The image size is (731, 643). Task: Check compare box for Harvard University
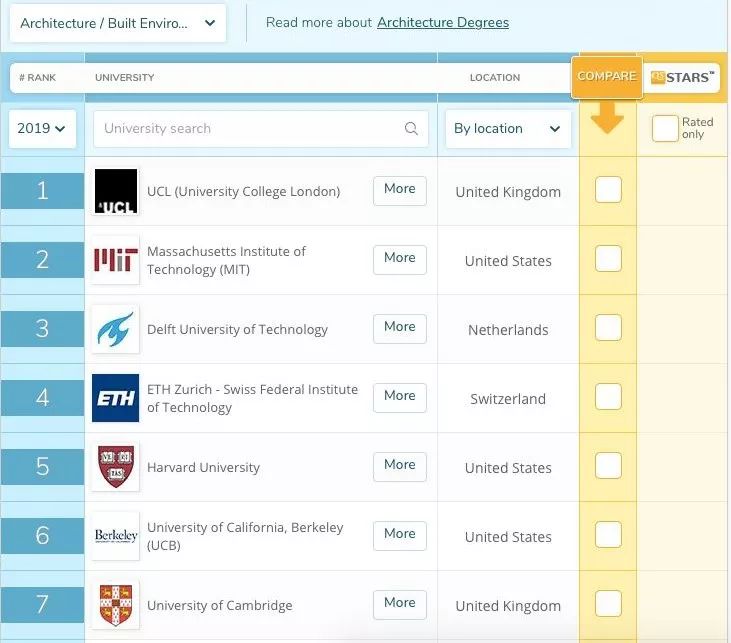click(608, 466)
